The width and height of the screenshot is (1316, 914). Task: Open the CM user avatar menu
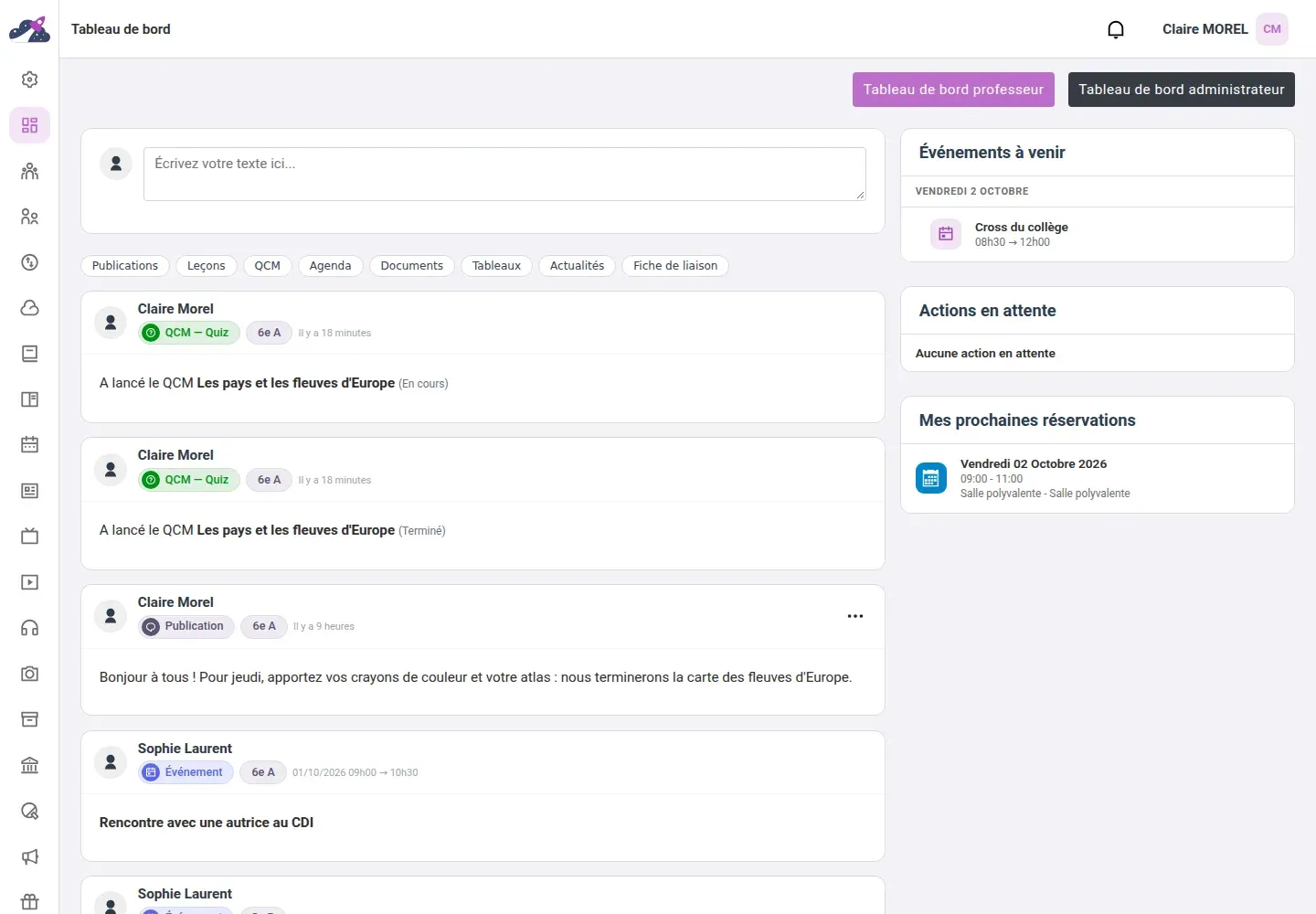point(1271,29)
